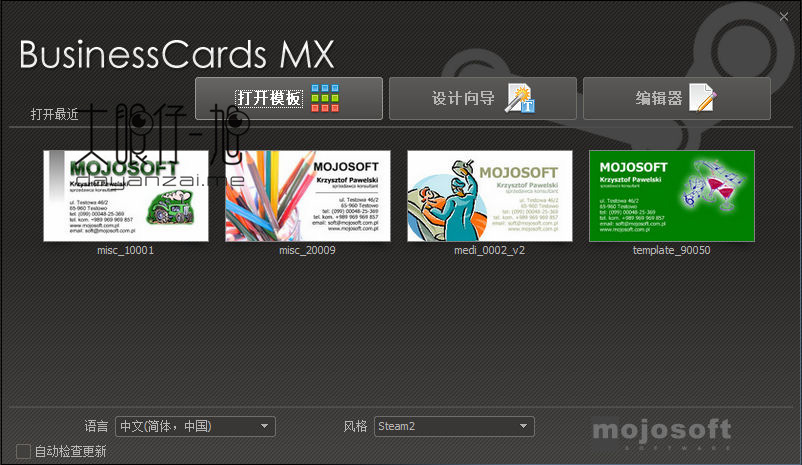This screenshot has height=465, width=802.
Task: Click the pencil page icon on 编辑器
Action: 703,98
